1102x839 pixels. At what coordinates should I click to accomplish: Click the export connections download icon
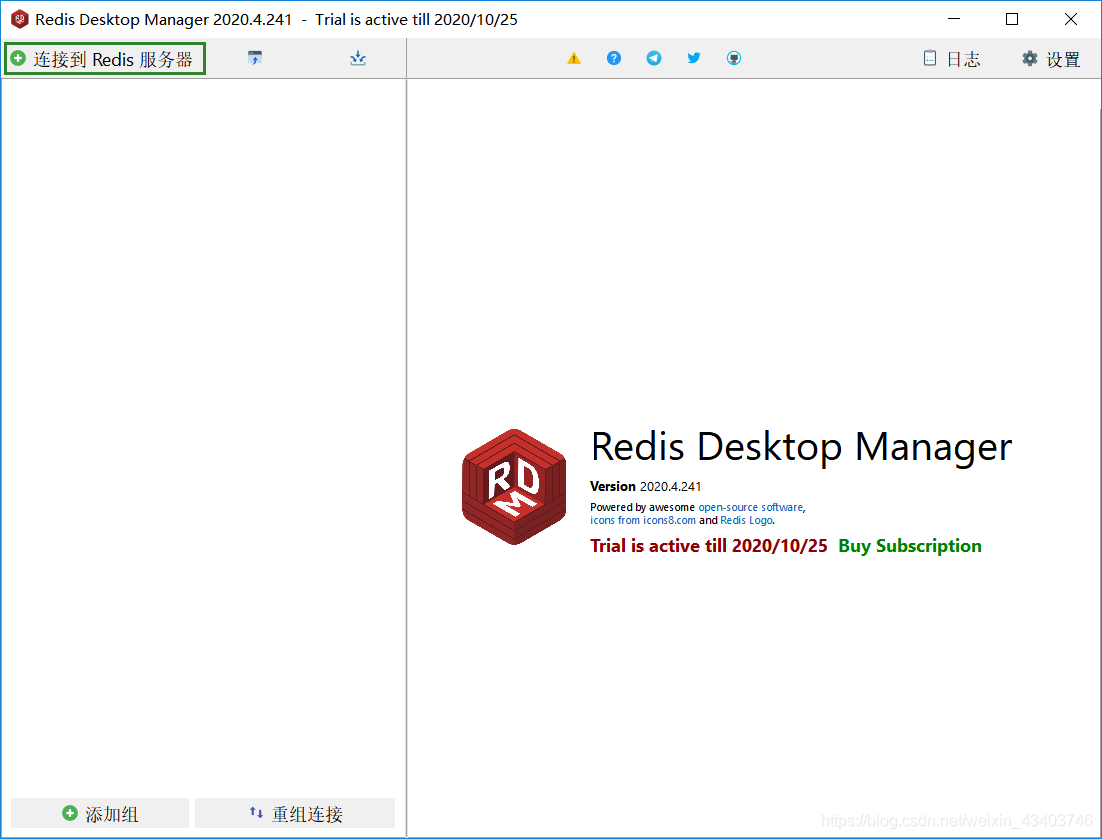(x=357, y=58)
